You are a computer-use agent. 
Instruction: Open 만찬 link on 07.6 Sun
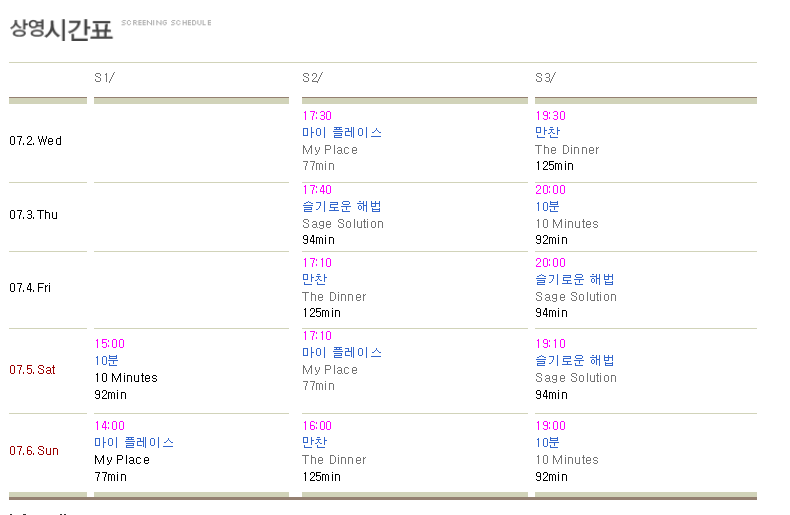(x=315, y=443)
